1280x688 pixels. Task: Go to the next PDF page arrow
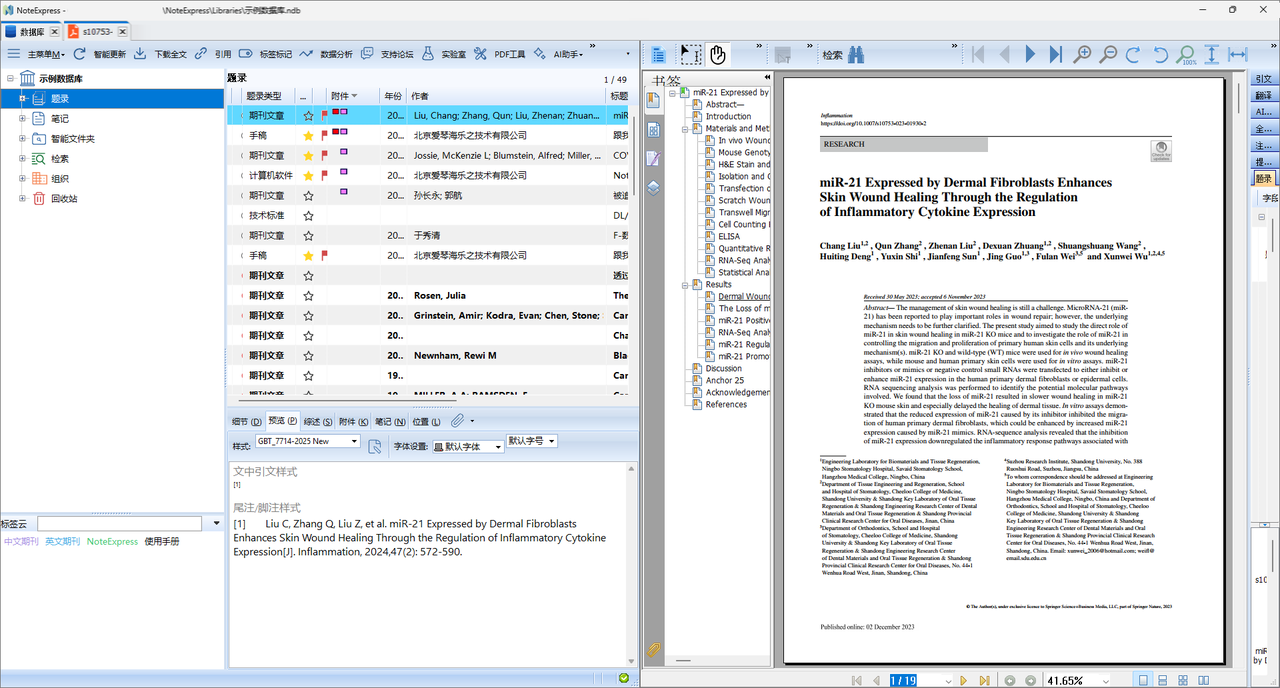pos(1030,55)
